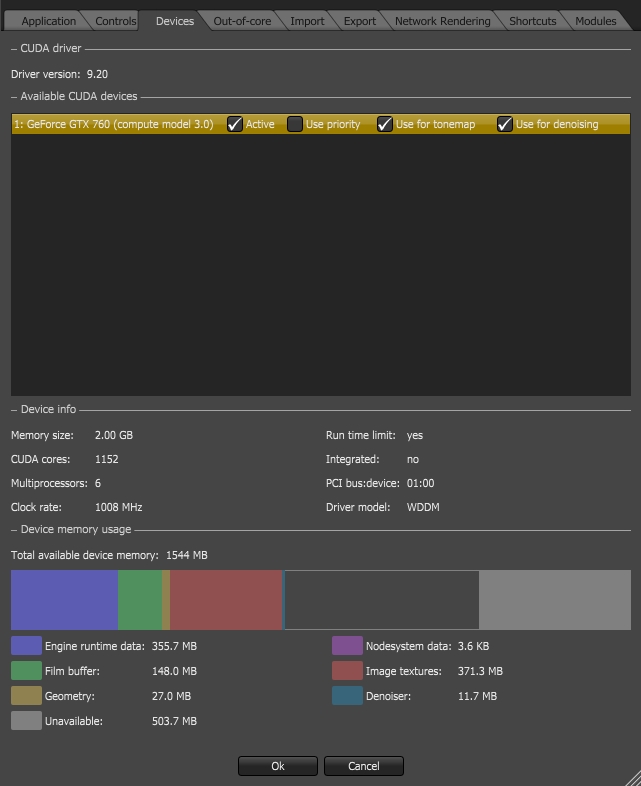The height and width of the screenshot is (786, 641).
Task: Click the Total available device memory 1544 MB
Action: [186, 555]
